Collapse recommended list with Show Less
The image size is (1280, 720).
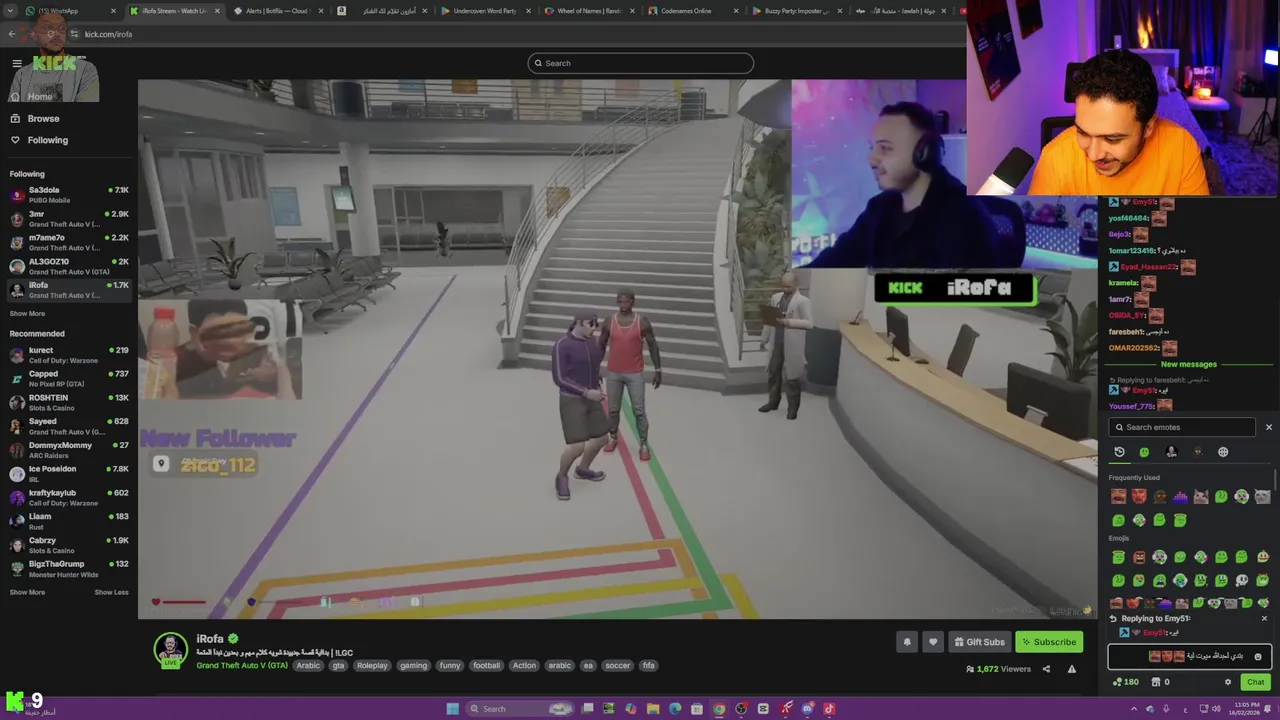click(111, 592)
